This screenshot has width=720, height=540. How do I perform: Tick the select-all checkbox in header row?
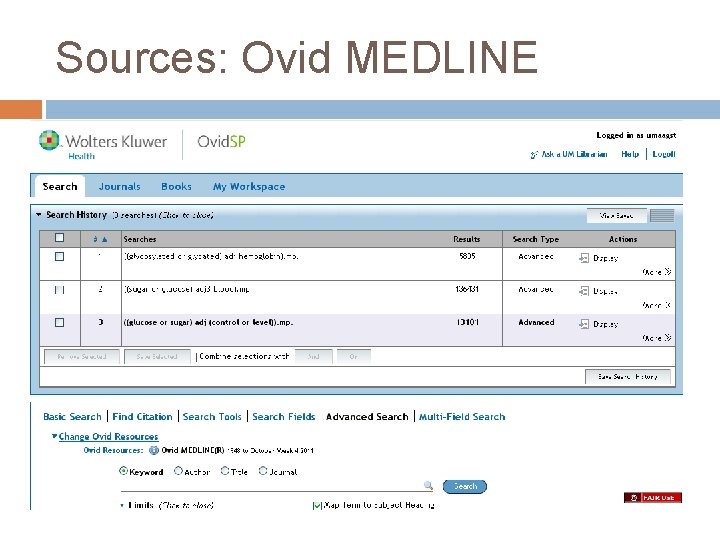click(x=59, y=237)
